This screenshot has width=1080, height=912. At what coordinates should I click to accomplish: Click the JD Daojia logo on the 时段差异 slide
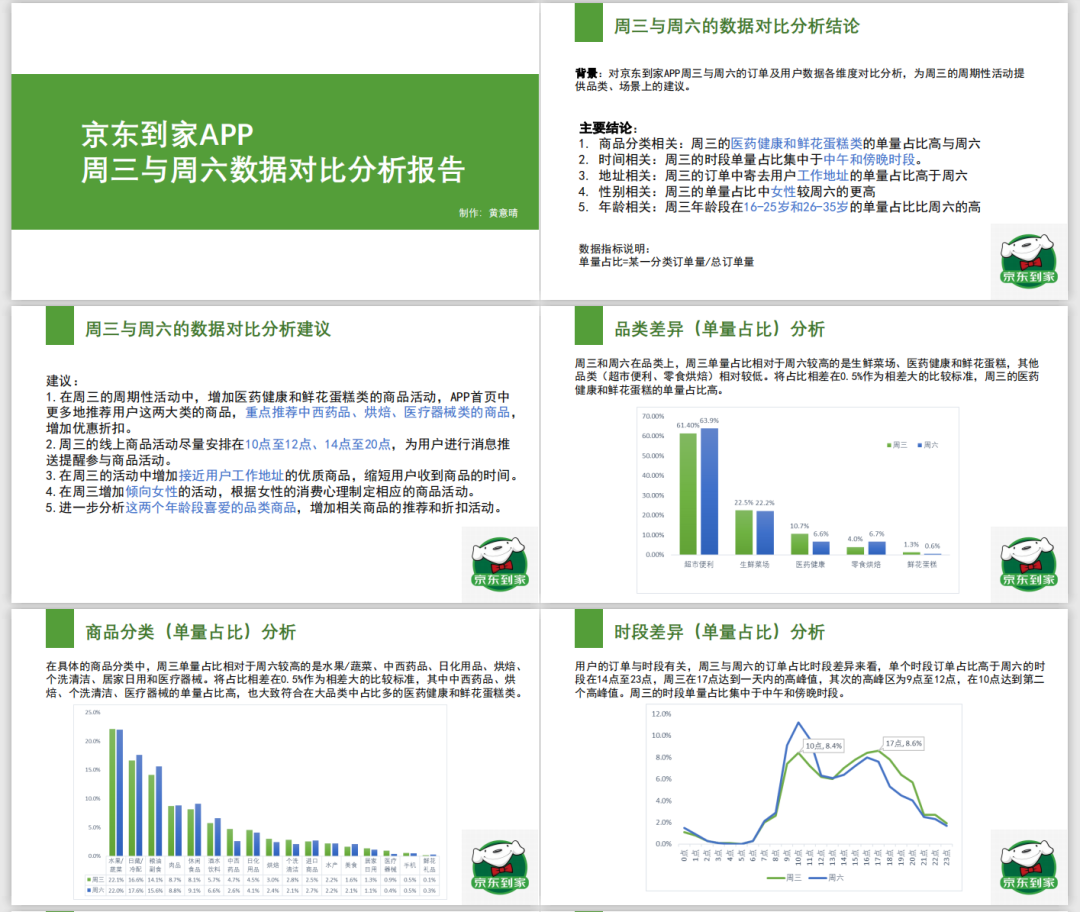coord(1028,866)
